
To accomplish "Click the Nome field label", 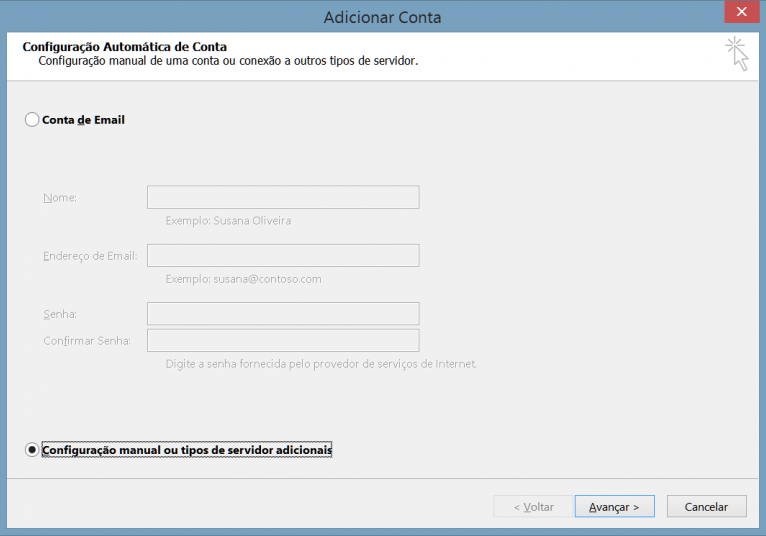I will pos(60,198).
